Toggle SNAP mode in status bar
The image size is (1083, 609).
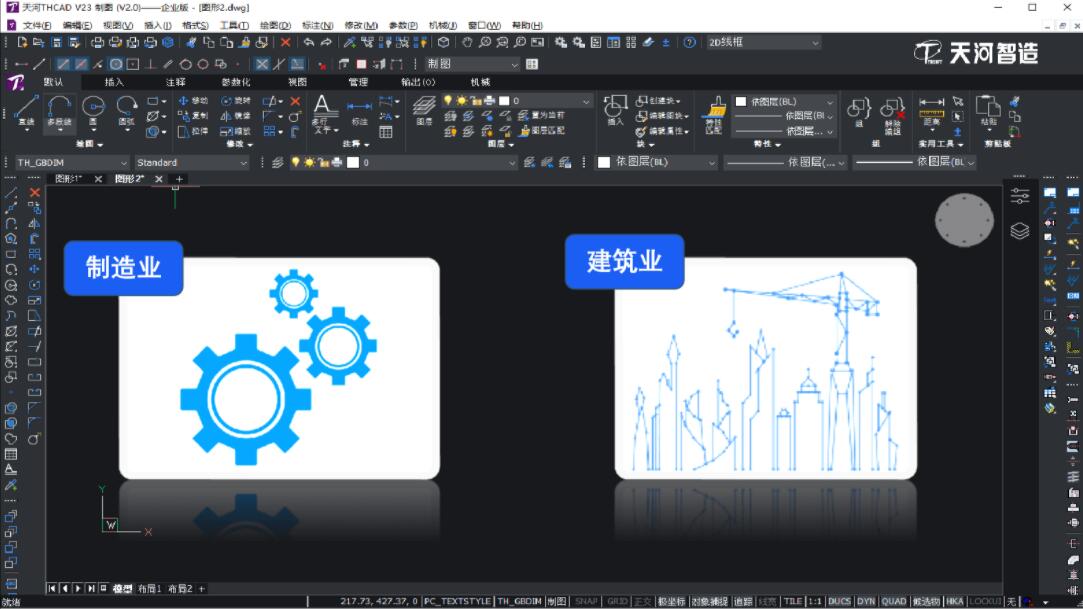click(x=586, y=601)
